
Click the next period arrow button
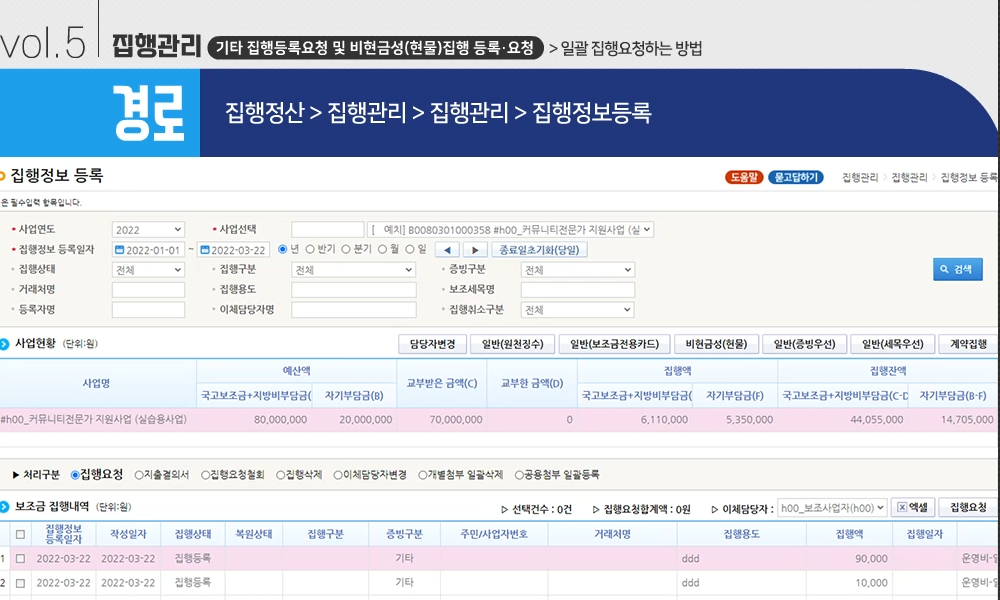coord(474,250)
